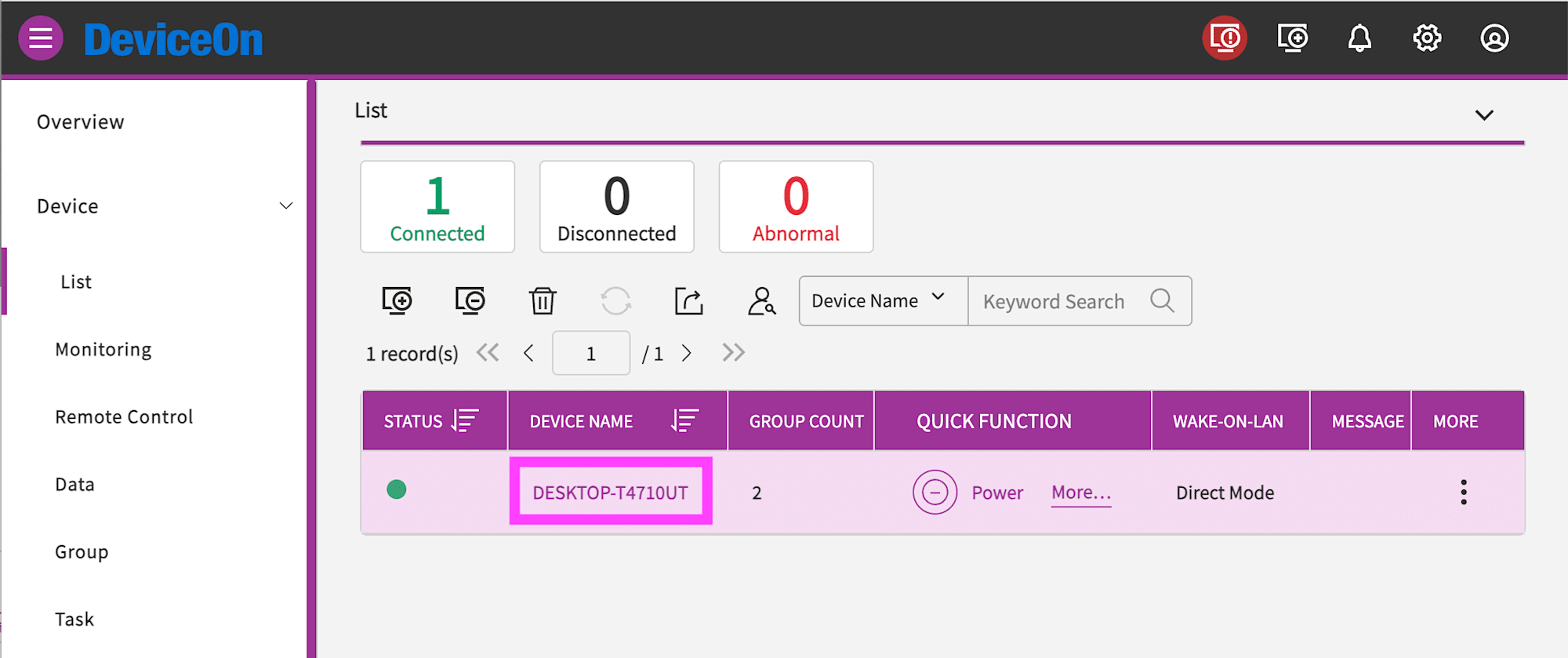Open the purple hamburger menu

tap(41, 38)
